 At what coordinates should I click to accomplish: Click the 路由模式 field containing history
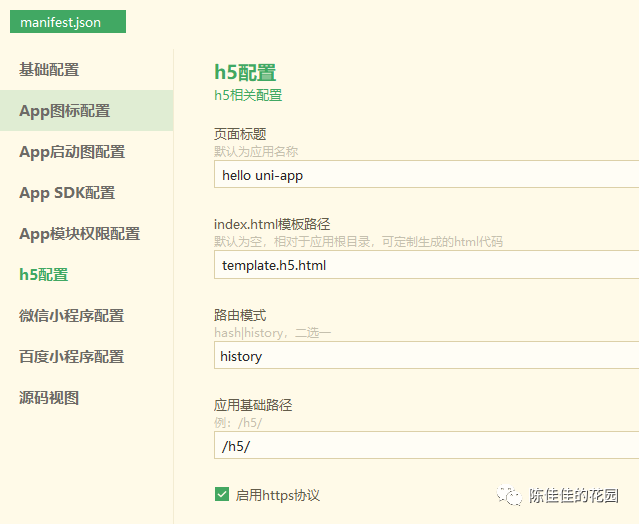426,356
